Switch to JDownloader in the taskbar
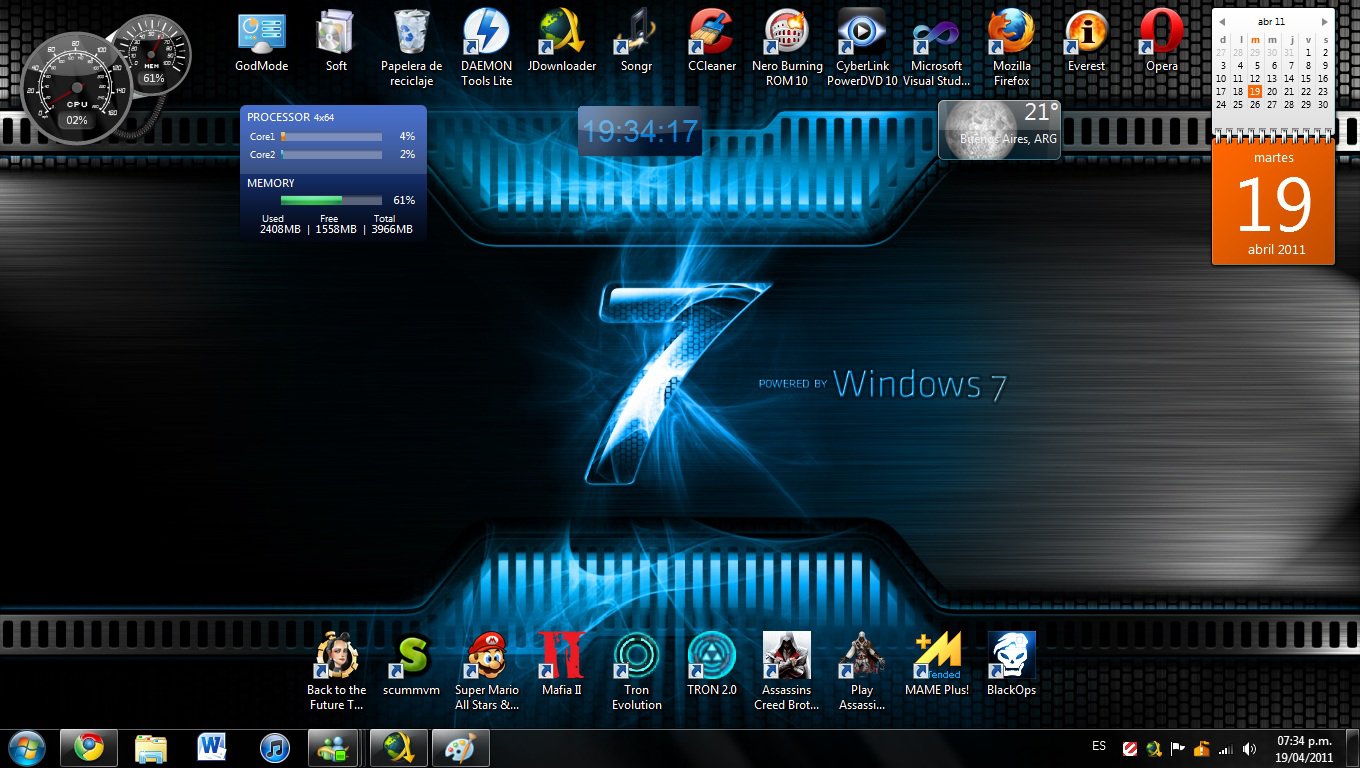 (399, 747)
